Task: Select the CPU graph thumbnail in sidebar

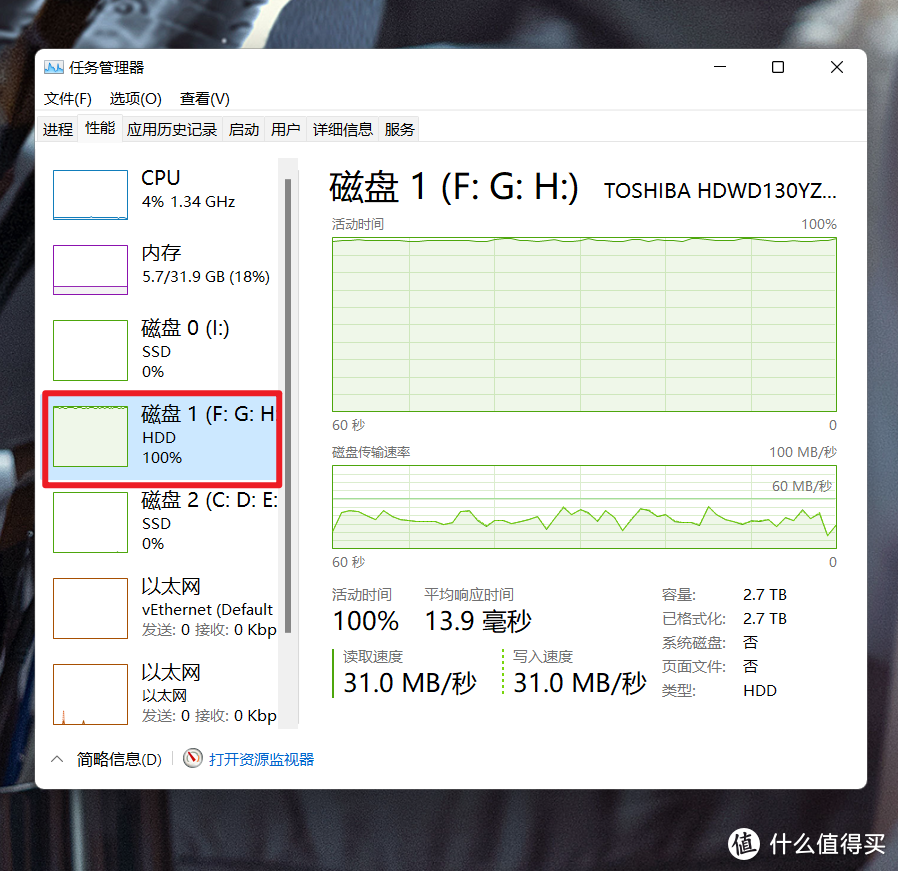Action: pyautogui.click(x=90, y=194)
